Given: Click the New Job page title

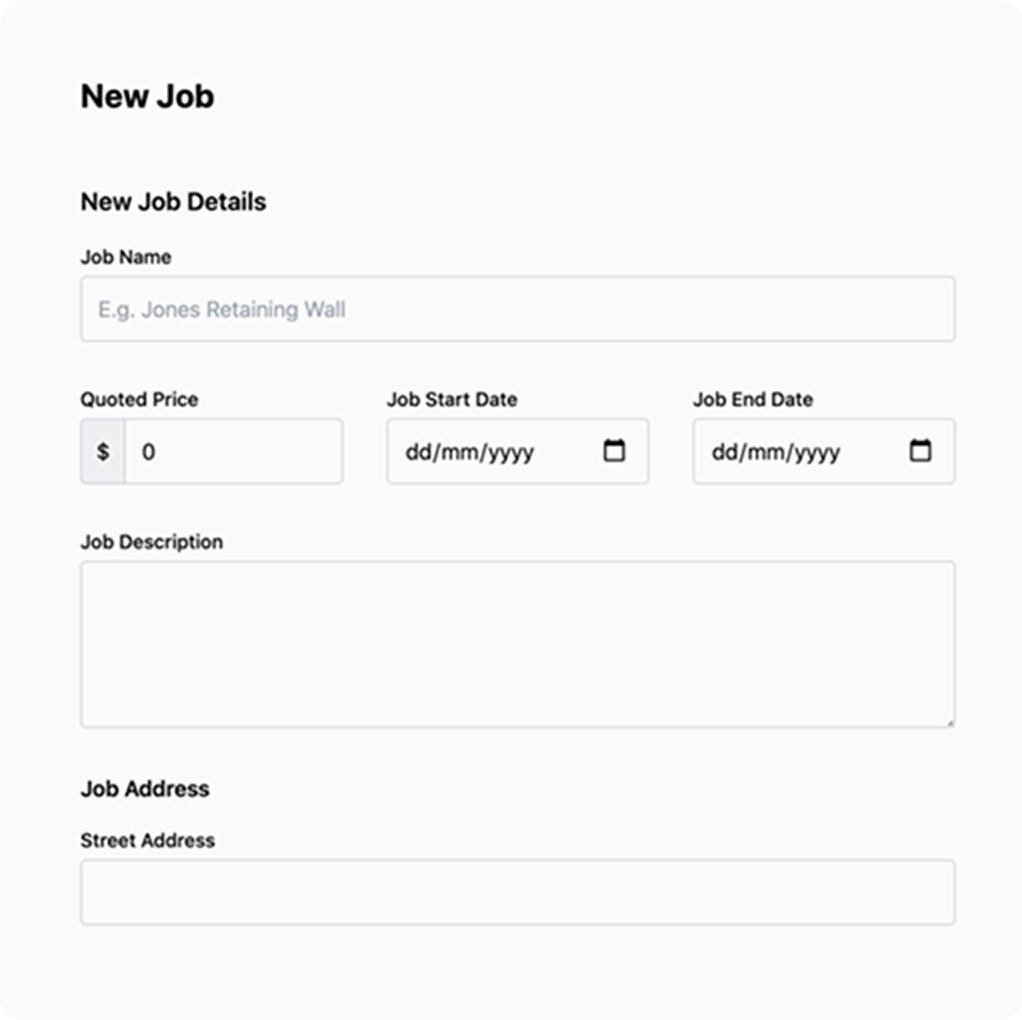Looking at the screenshot, I should 146,95.
